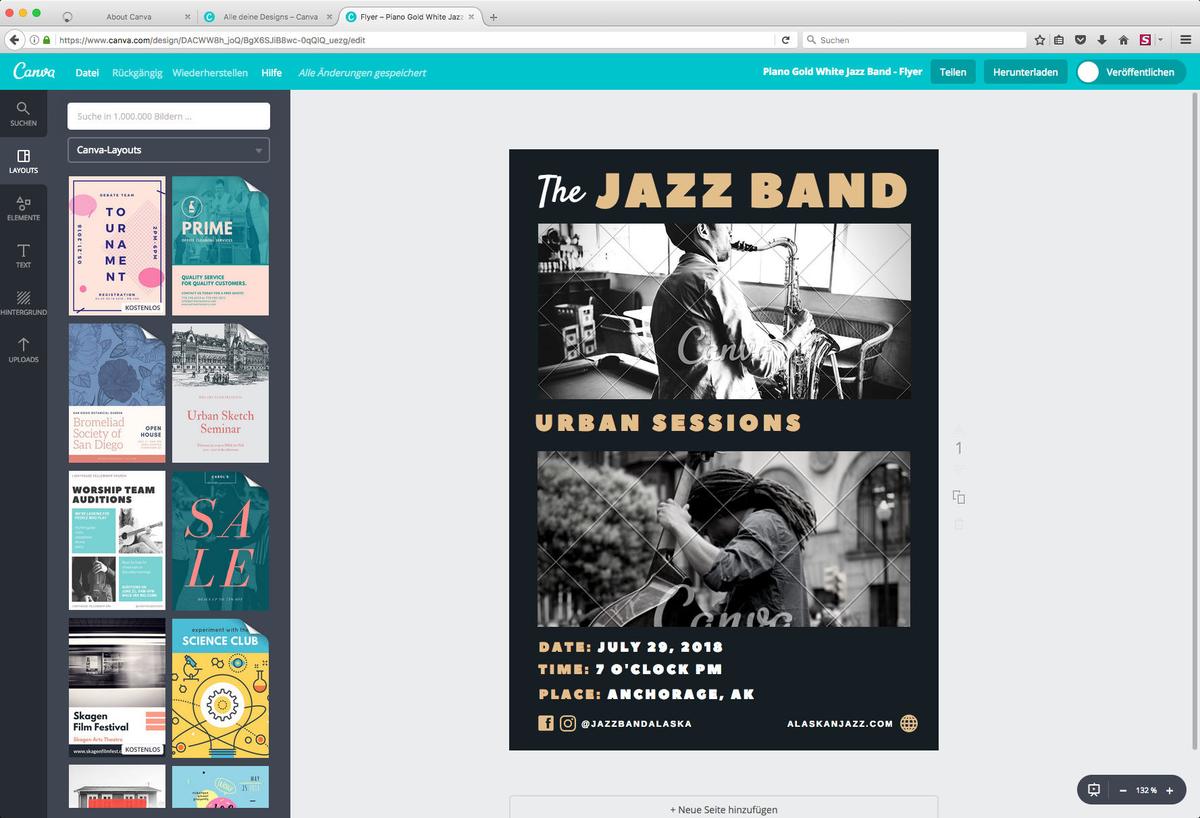This screenshot has height=818, width=1200.
Task: Select the Sale layout thumbnail
Action: [220, 540]
